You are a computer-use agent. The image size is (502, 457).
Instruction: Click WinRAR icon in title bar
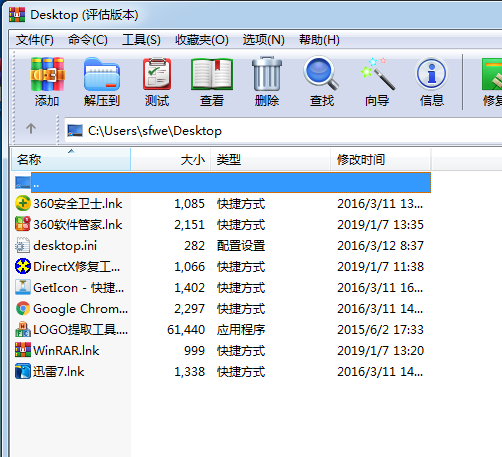pos(17,14)
